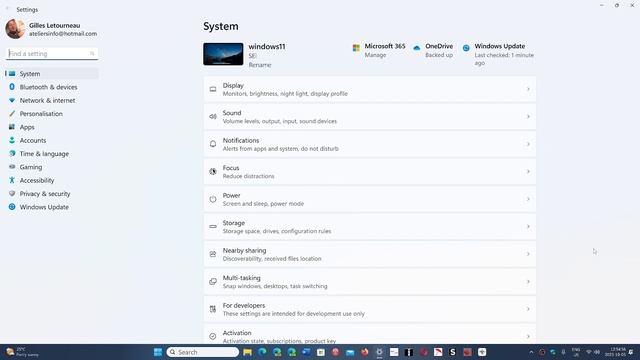Viewport: 640px width, 360px height.
Task: Click the Apps icon in sidebar
Action: [x=12, y=127]
